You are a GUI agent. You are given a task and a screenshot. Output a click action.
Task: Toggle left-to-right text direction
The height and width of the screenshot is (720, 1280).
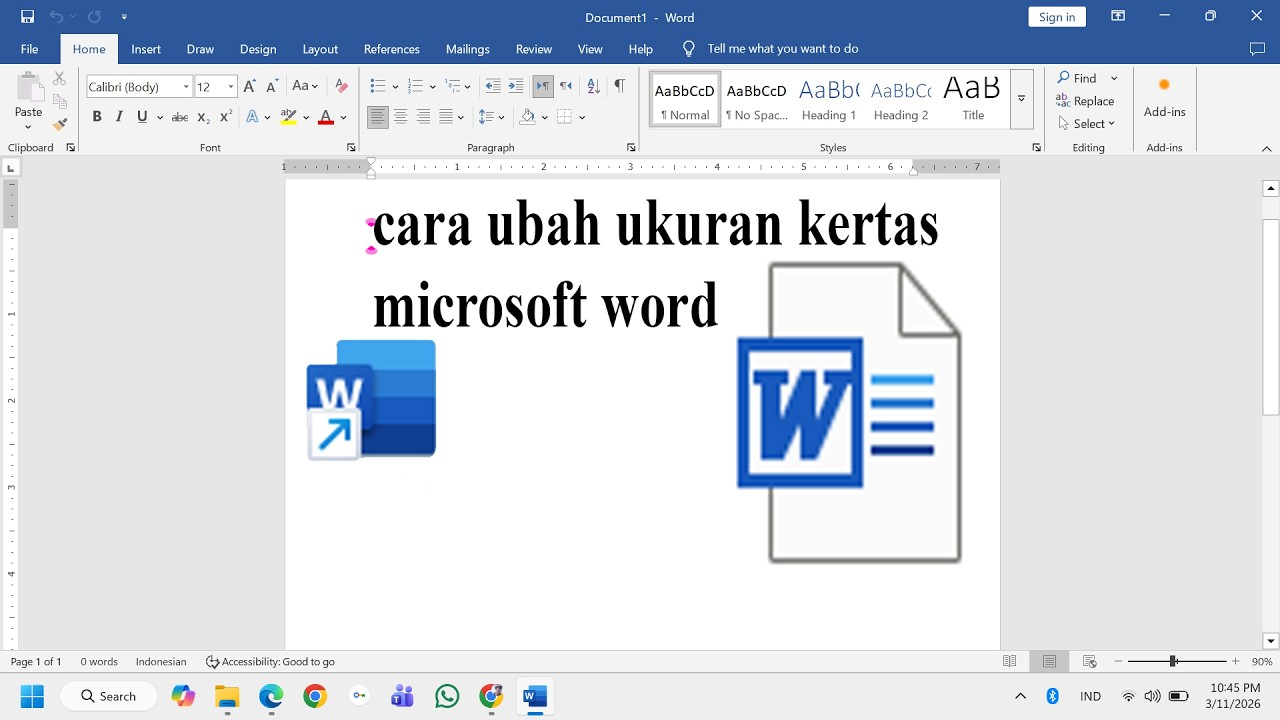tap(543, 87)
